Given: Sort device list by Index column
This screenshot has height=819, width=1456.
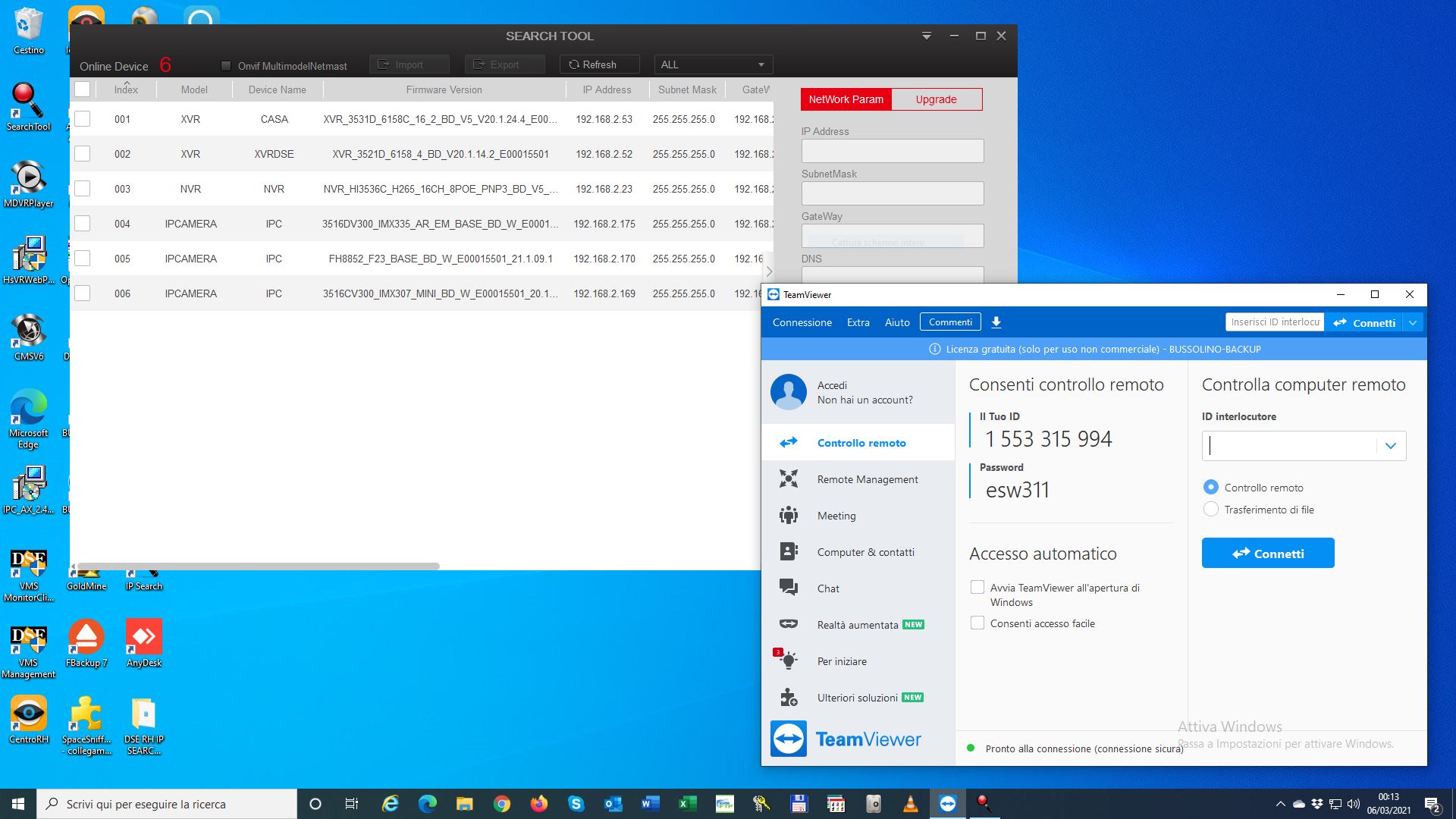Looking at the screenshot, I should [x=126, y=89].
